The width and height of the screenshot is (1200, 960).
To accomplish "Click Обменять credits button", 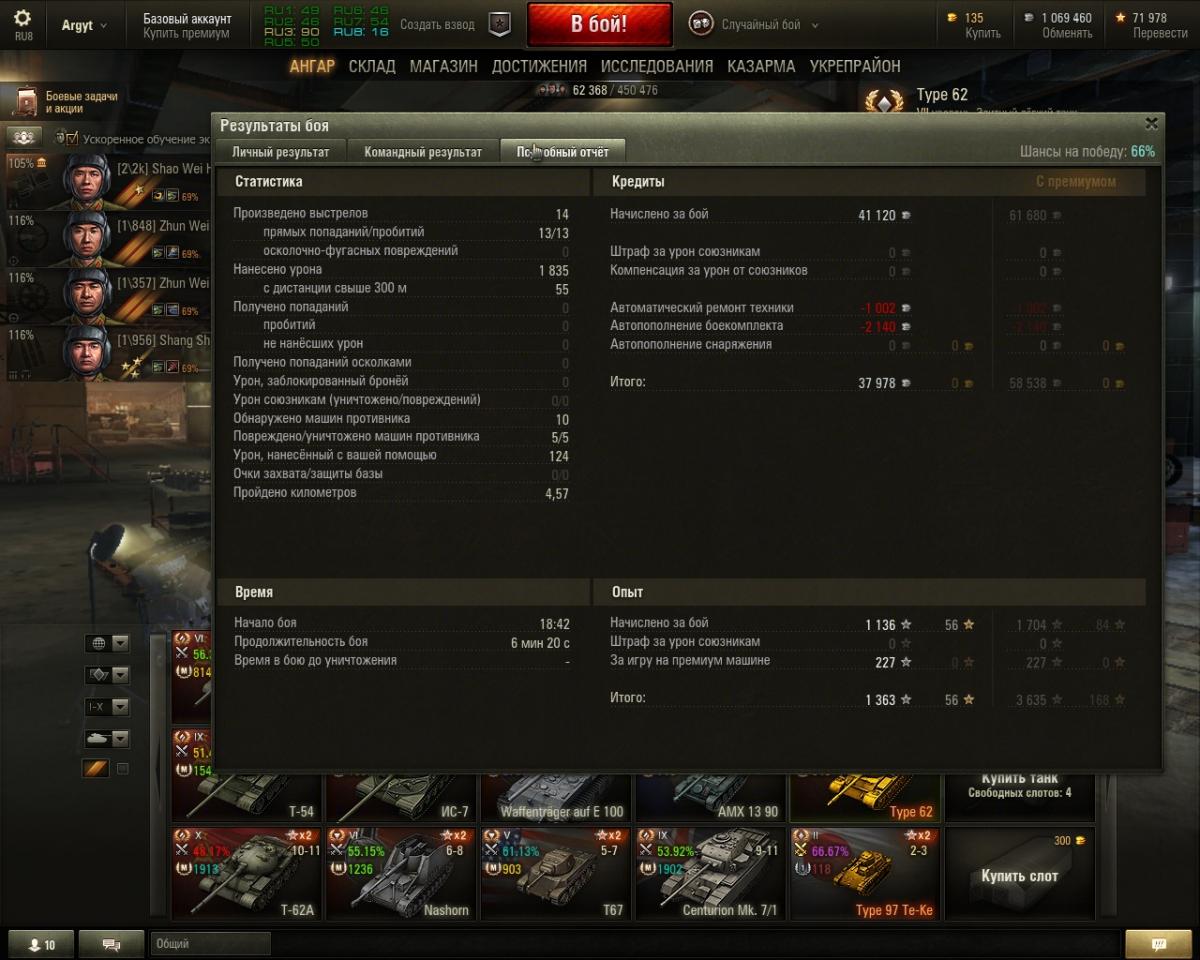I will point(1067,33).
